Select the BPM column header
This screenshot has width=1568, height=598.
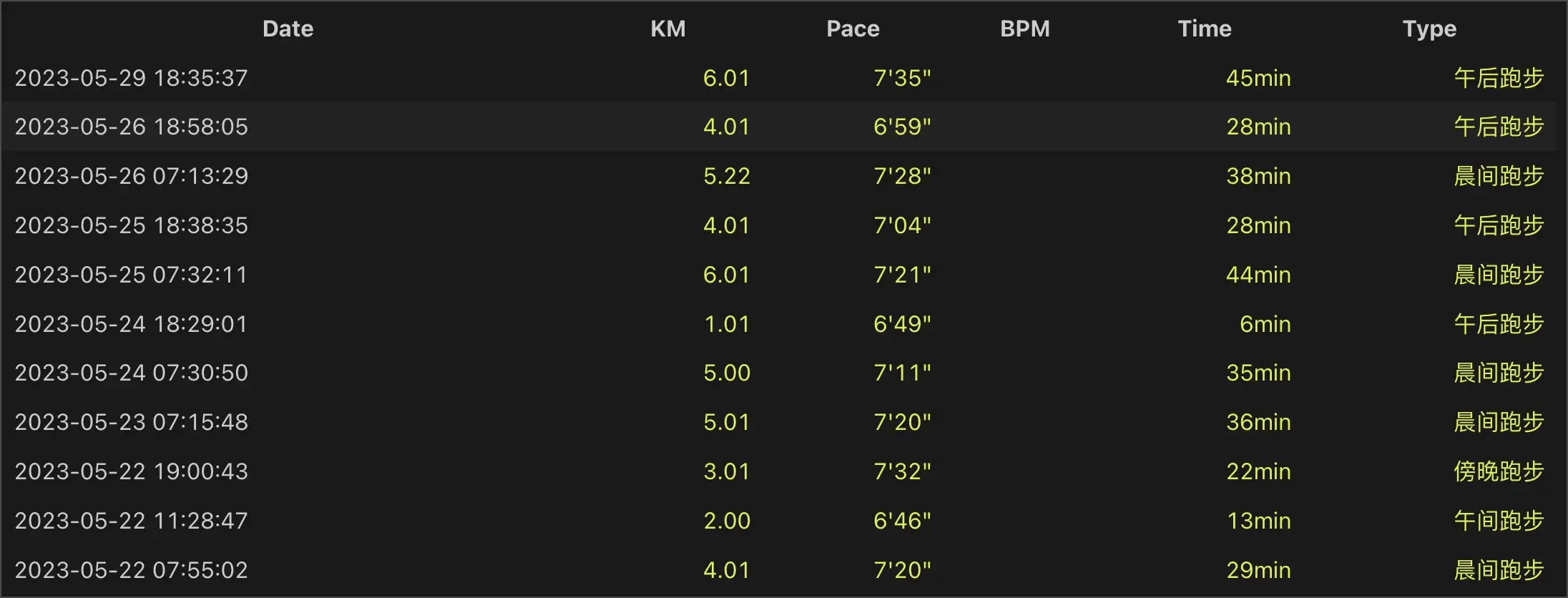pos(1024,29)
